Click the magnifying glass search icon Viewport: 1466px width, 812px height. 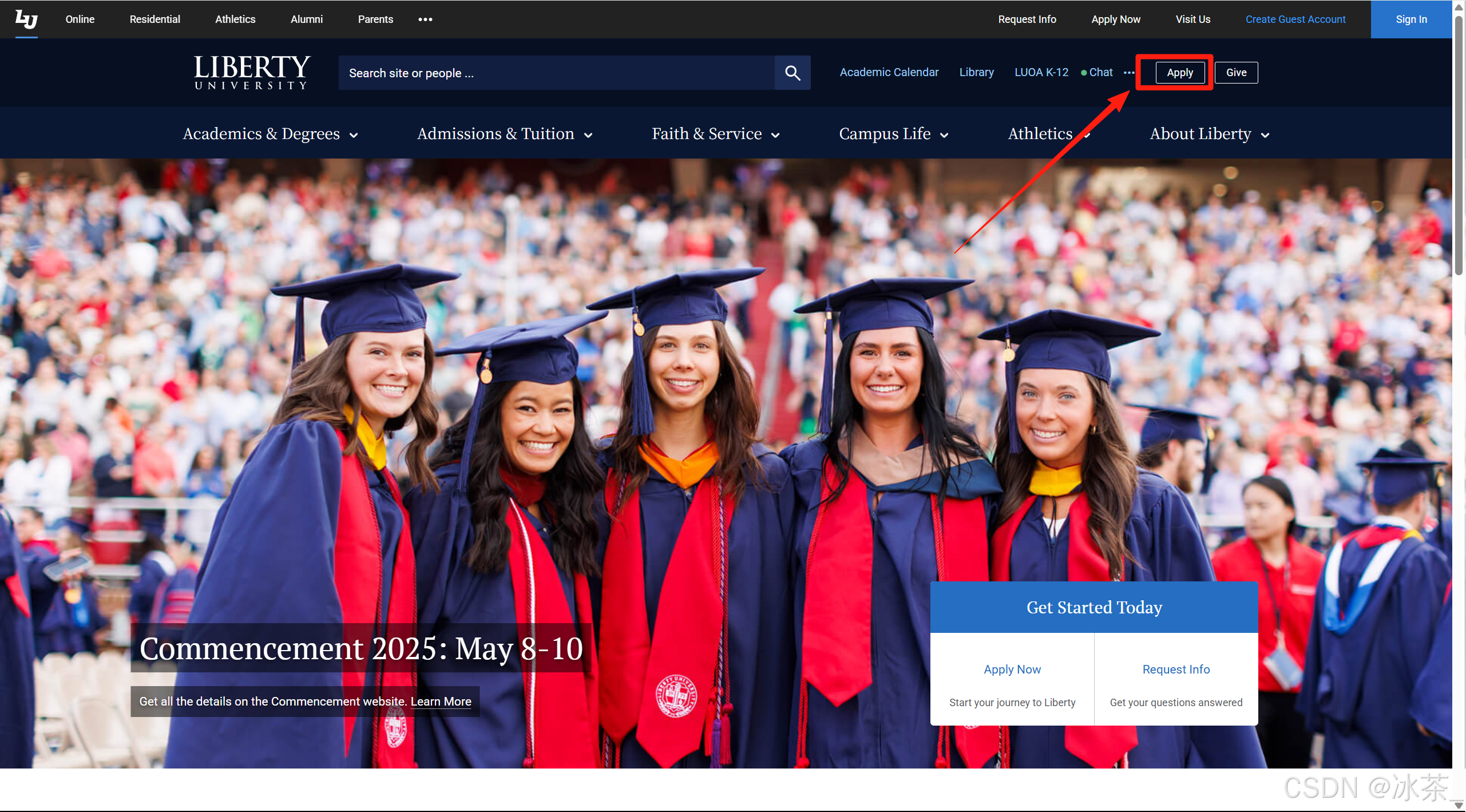[x=792, y=73]
